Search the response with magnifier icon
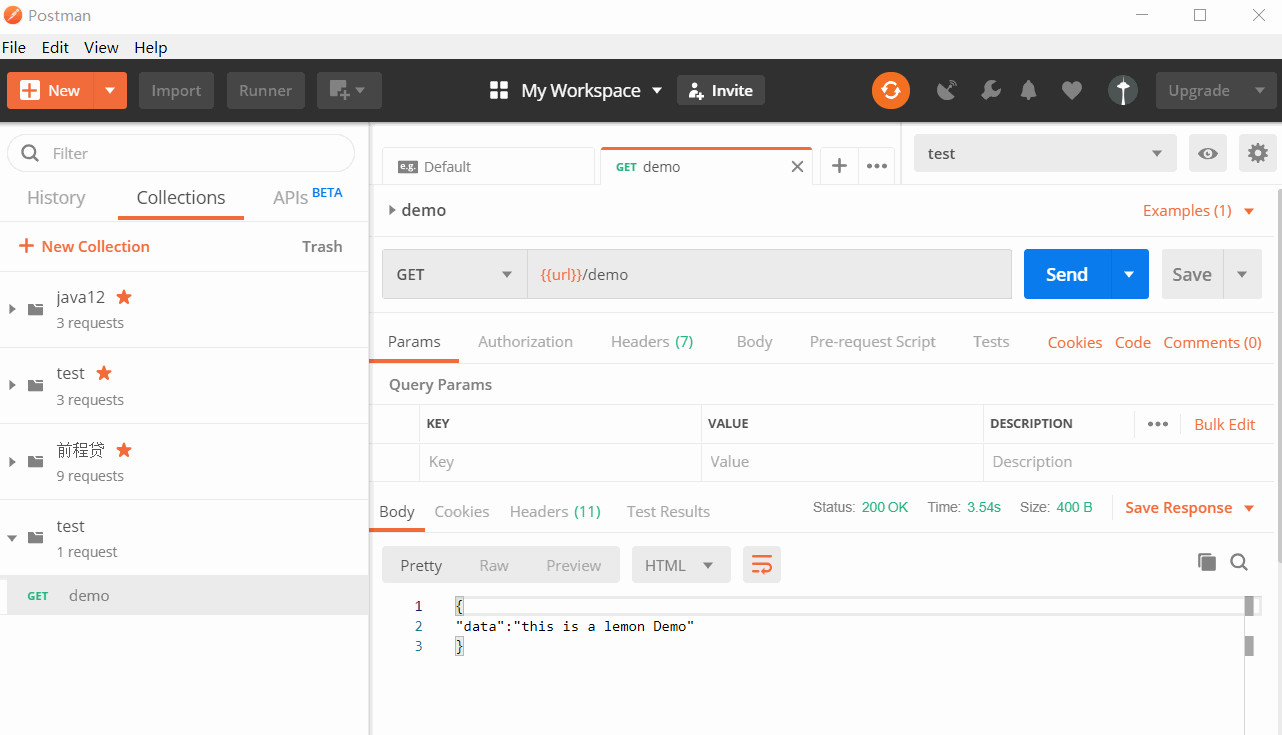1282x735 pixels. point(1239,562)
